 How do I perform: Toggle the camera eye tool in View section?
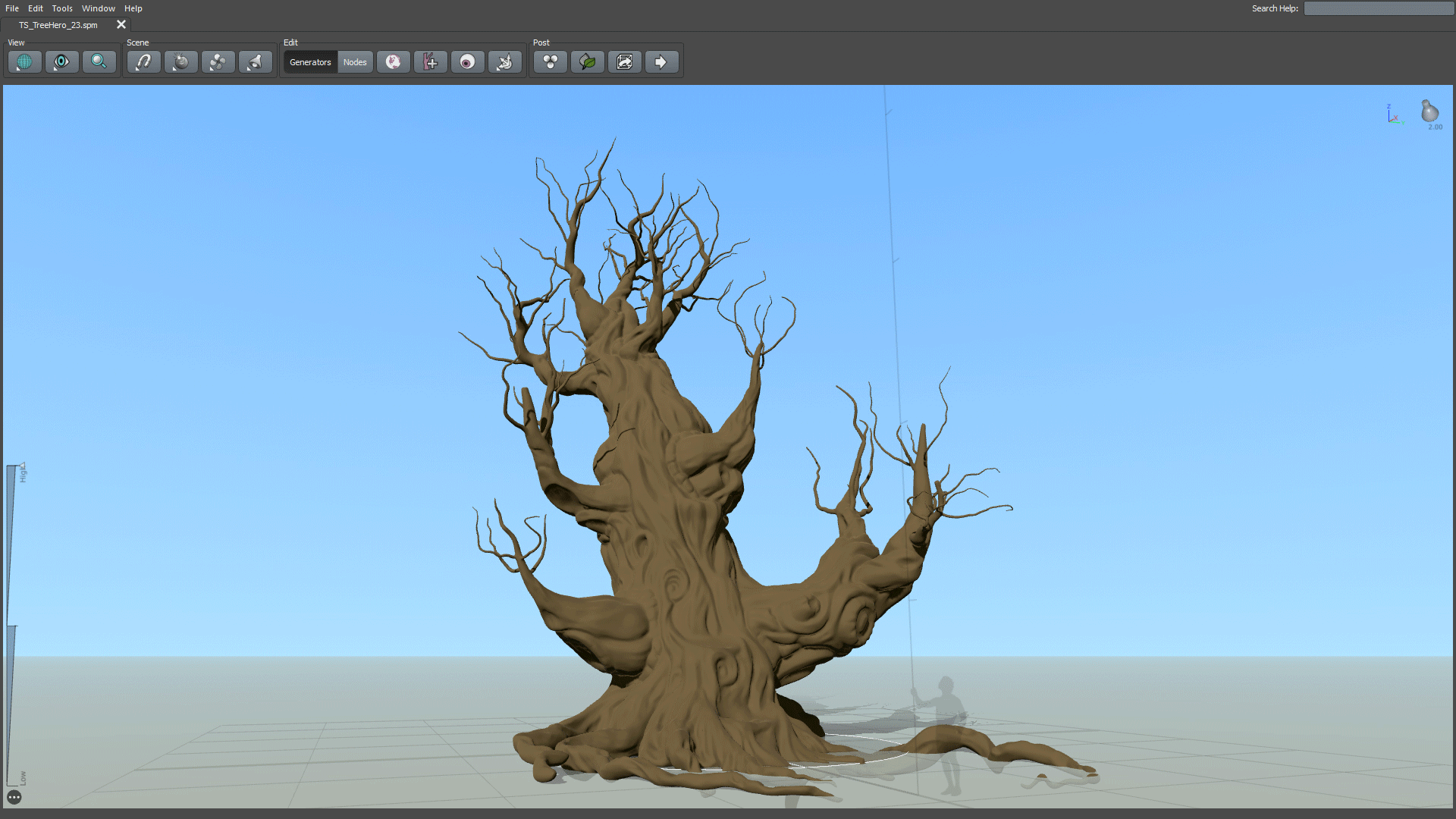click(x=61, y=61)
